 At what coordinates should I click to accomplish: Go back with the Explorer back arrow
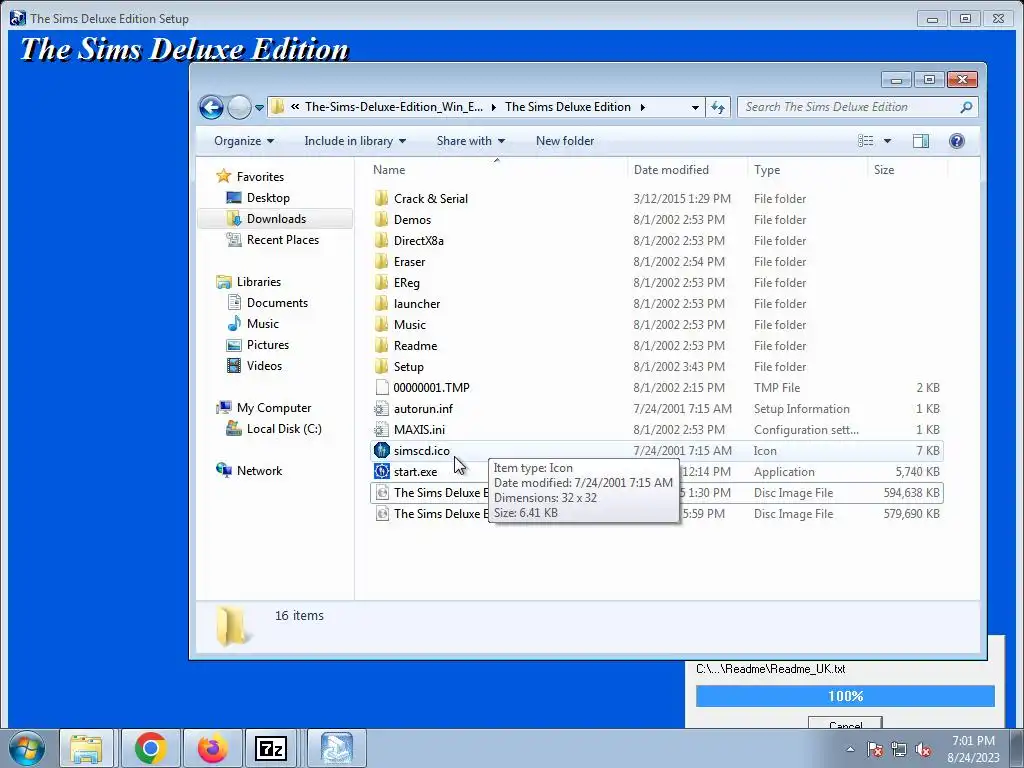[211, 107]
